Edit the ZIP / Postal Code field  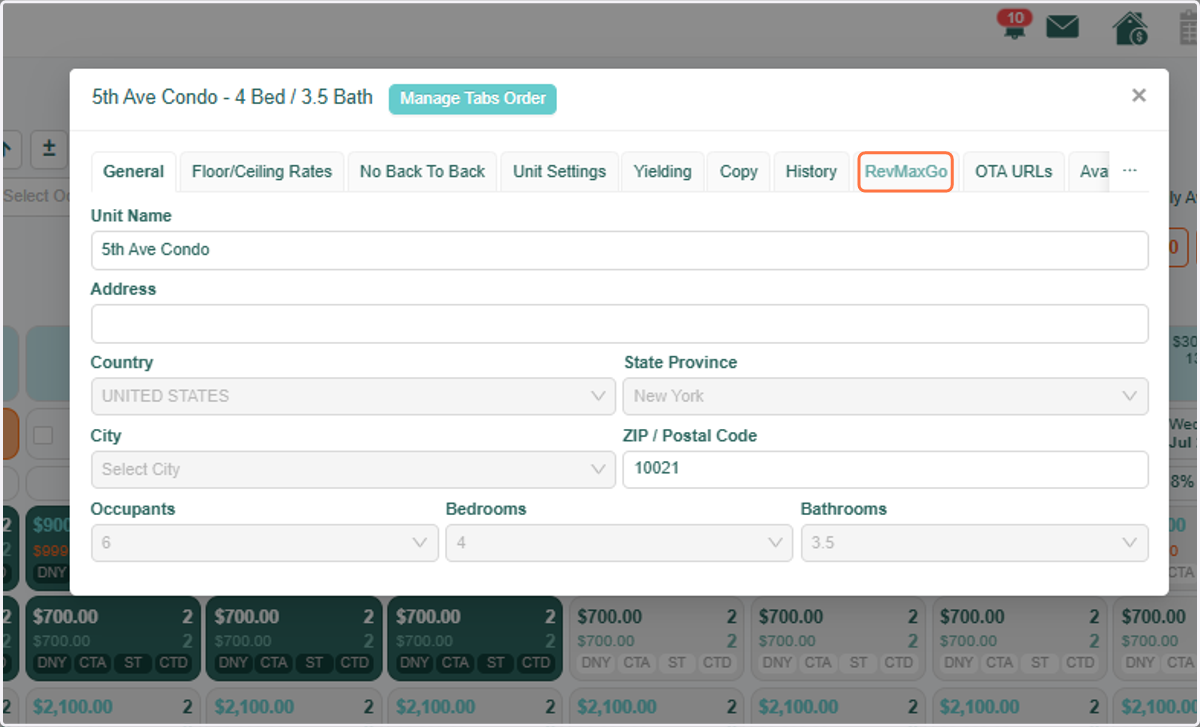point(885,469)
